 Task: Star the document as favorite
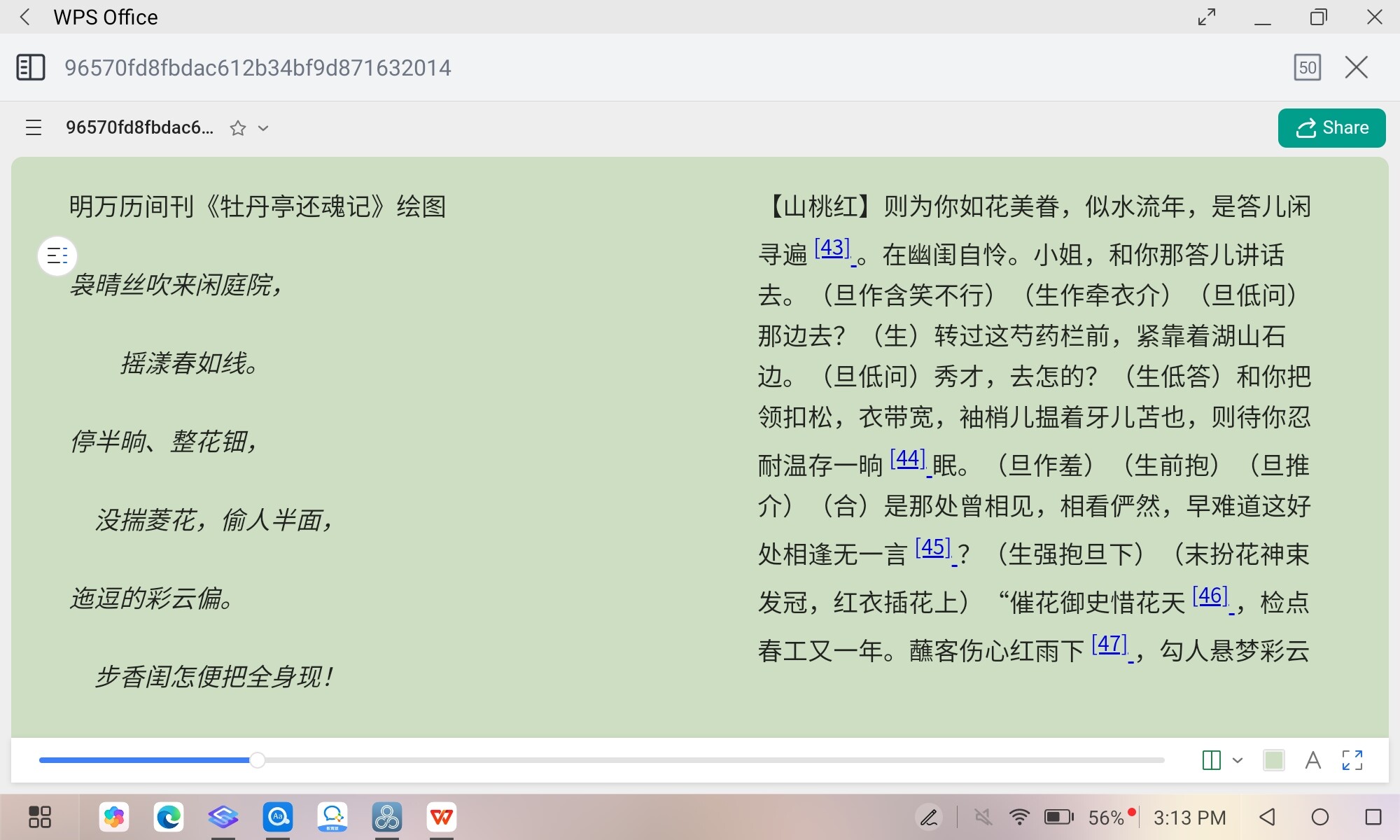238,128
